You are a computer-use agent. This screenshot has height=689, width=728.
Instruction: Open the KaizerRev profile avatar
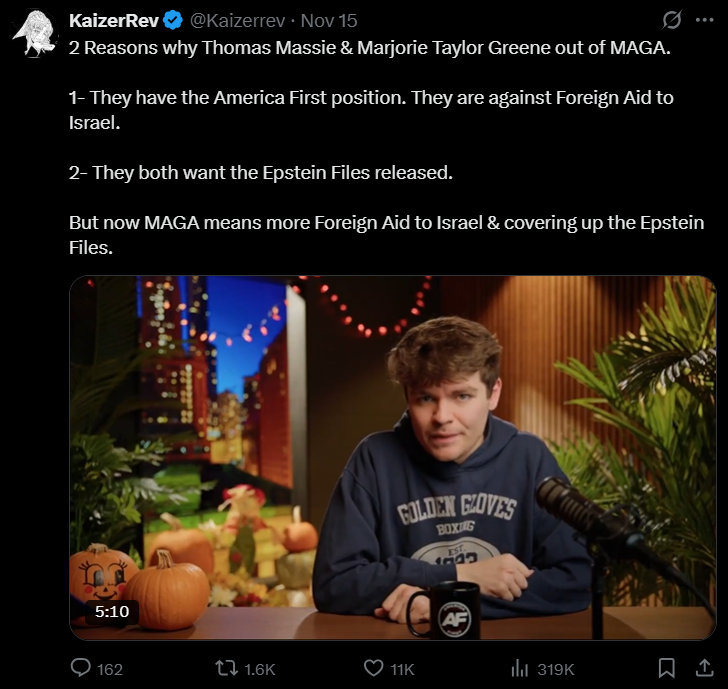35,34
